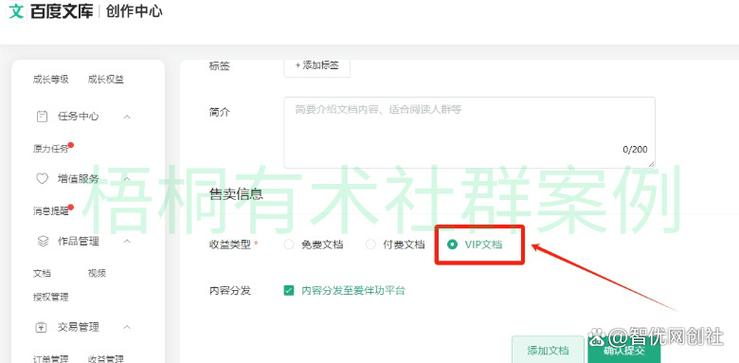Open 原力任务 in sidebar
The width and height of the screenshot is (739, 363).
pos(51,148)
